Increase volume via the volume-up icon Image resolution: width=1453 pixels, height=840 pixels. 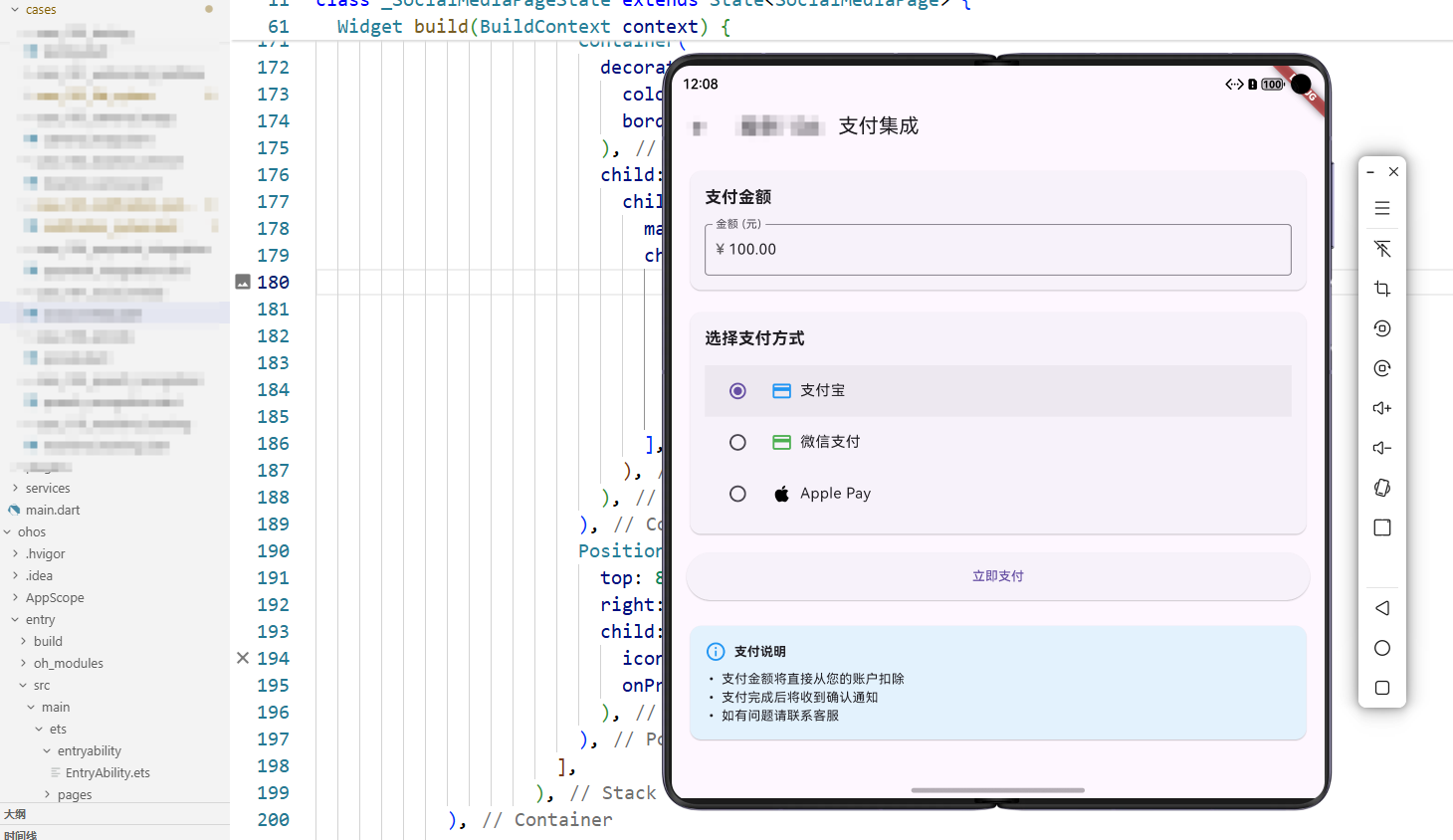pos(1381,408)
